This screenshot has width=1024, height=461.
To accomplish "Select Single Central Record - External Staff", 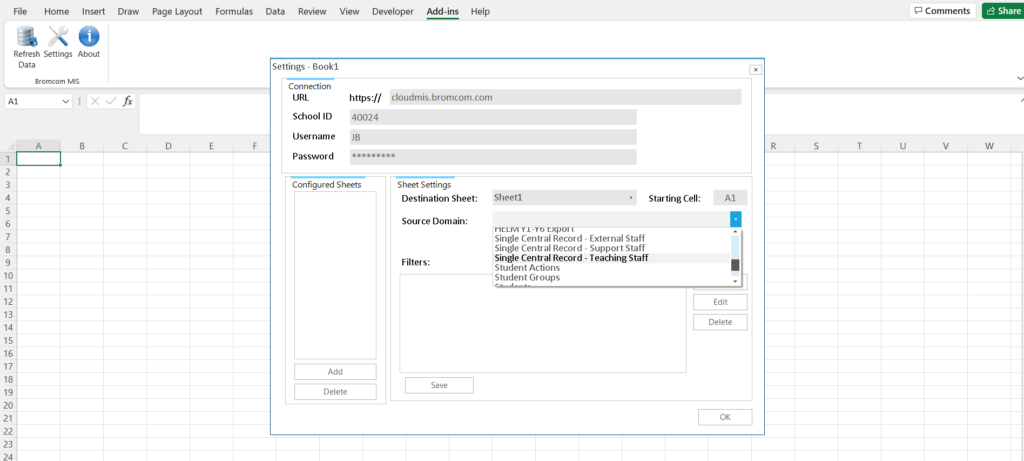I will pyautogui.click(x=569, y=238).
